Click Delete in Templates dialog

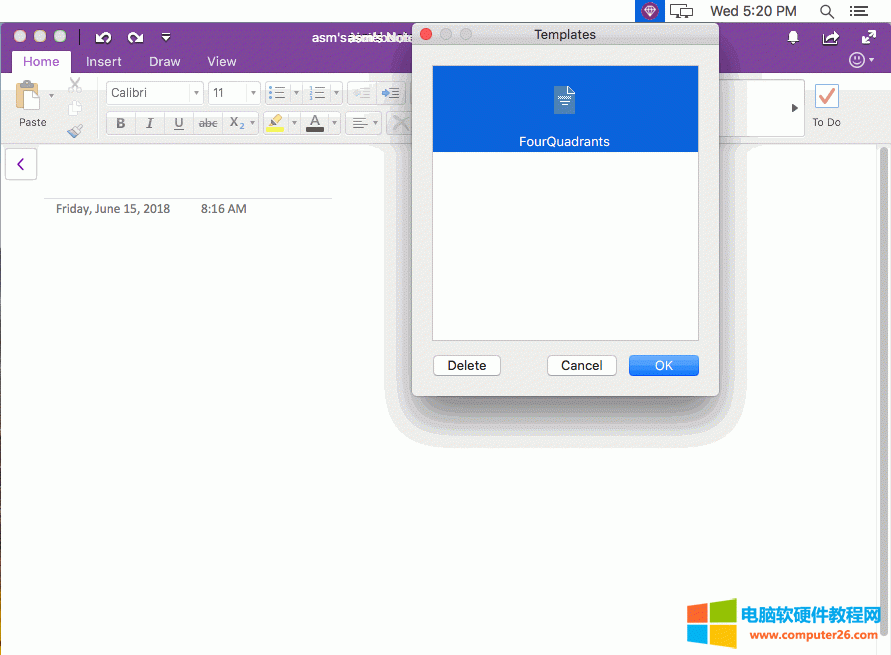pyautogui.click(x=467, y=365)
